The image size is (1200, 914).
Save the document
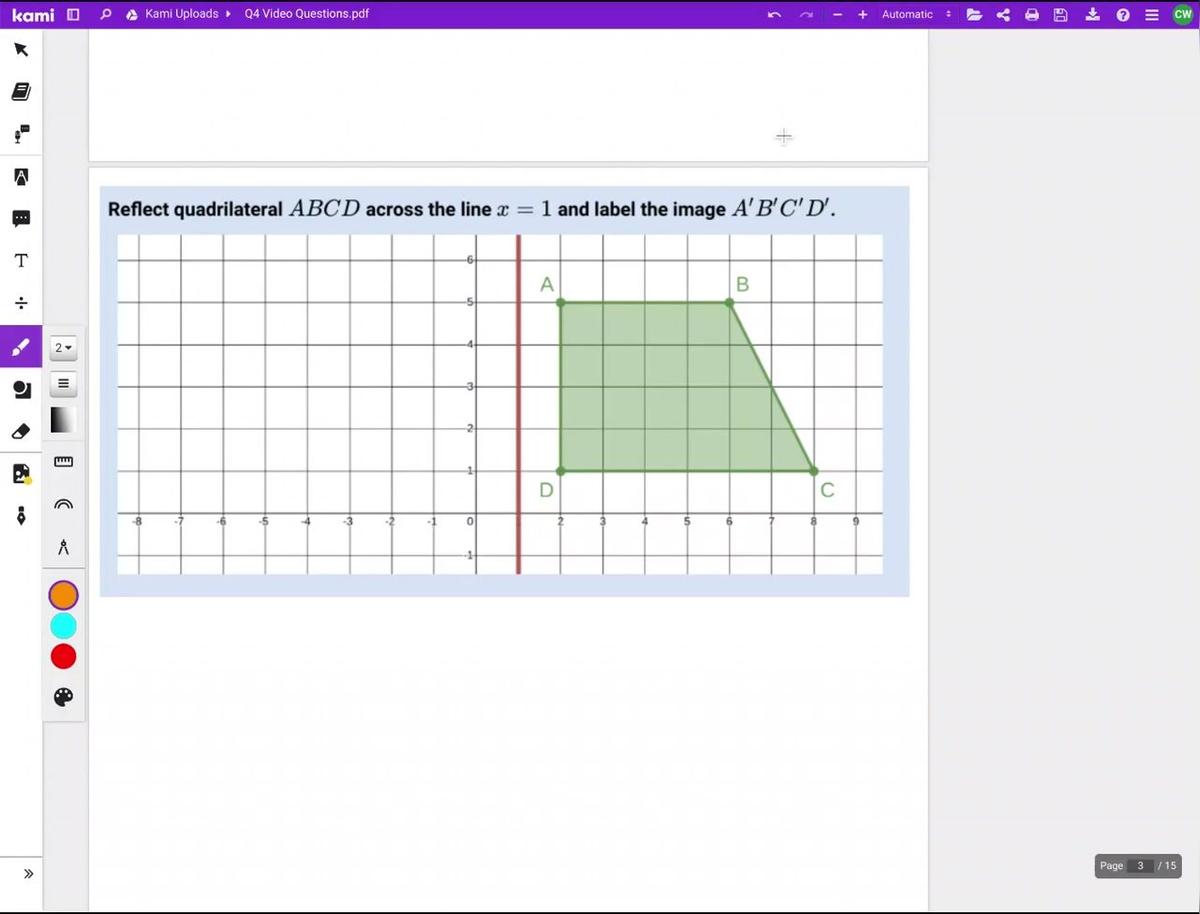[x=1062, y=14]
